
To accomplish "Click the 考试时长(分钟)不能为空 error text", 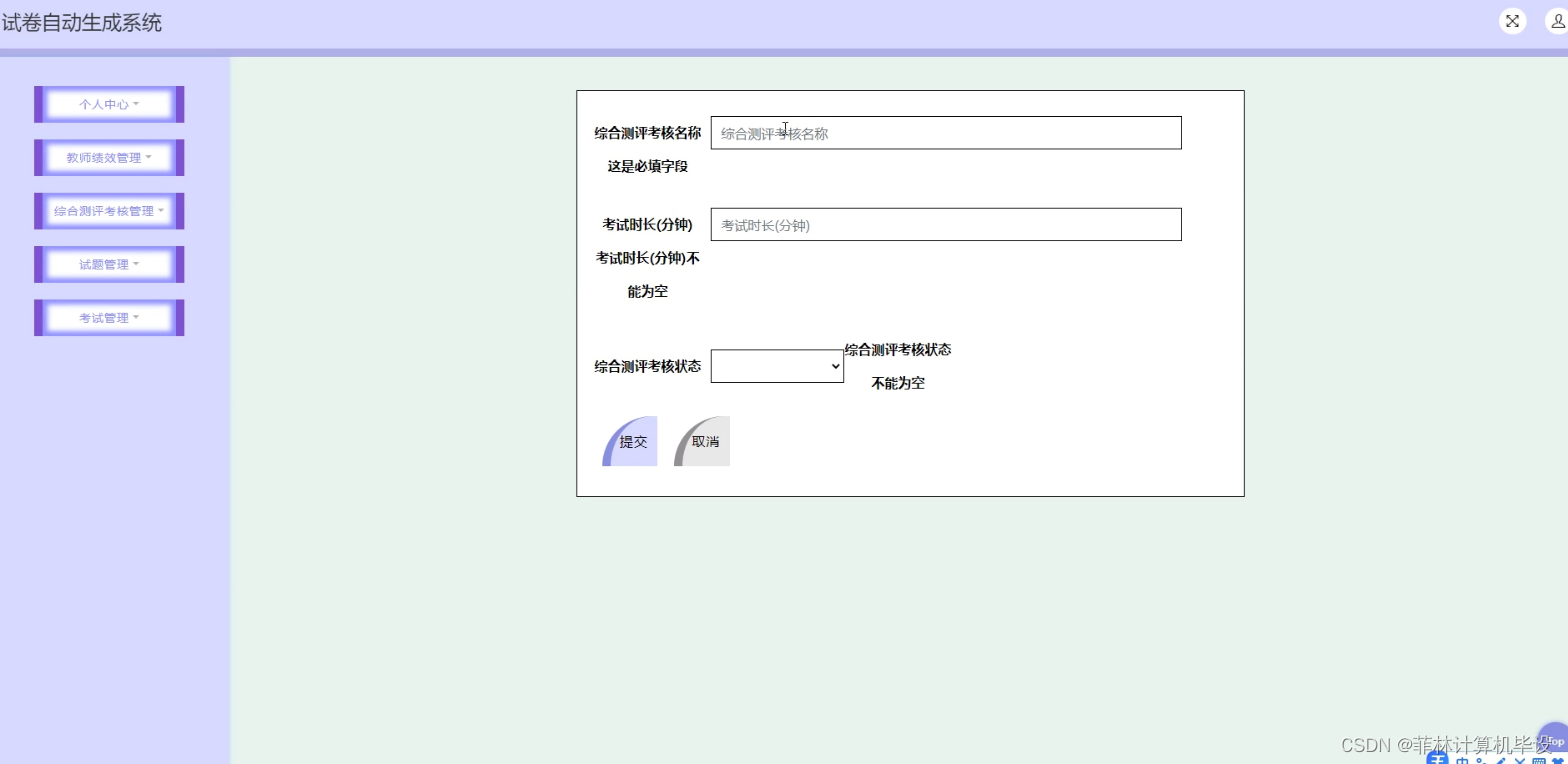I will pos(648,275).
